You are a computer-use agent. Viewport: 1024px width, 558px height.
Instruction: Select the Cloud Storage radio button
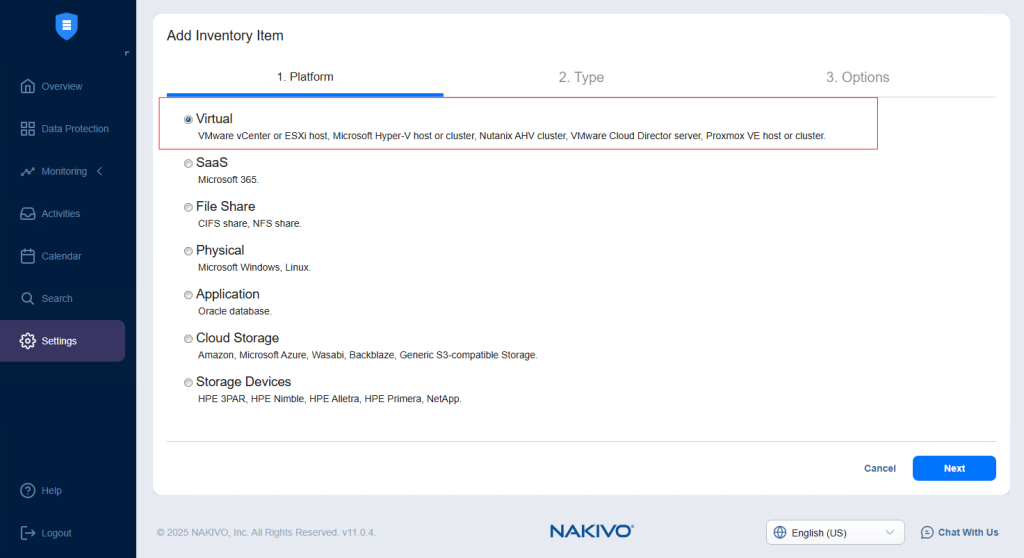point(188,338)
